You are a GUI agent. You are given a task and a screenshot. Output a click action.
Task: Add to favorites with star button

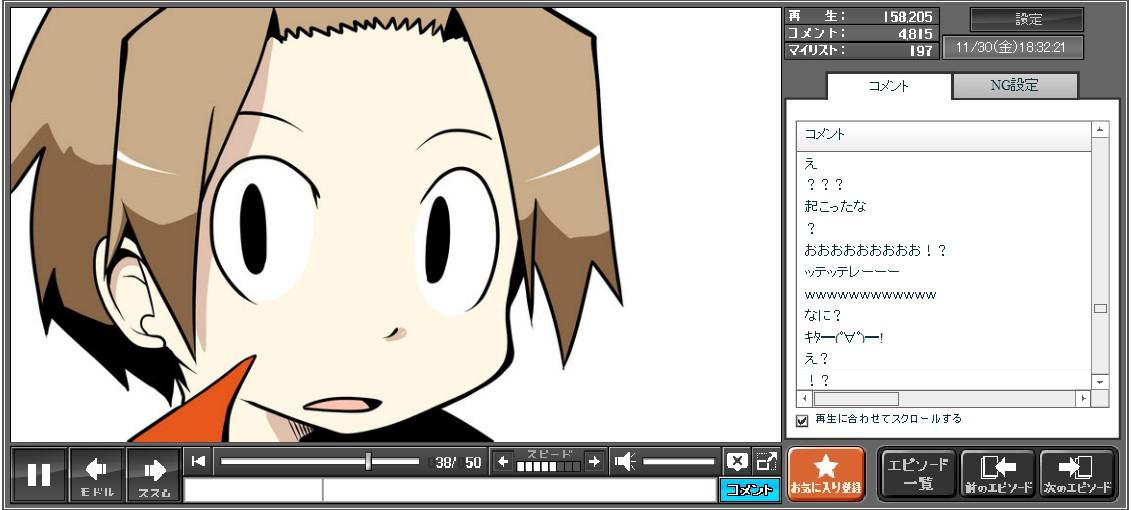click(826, 474)
